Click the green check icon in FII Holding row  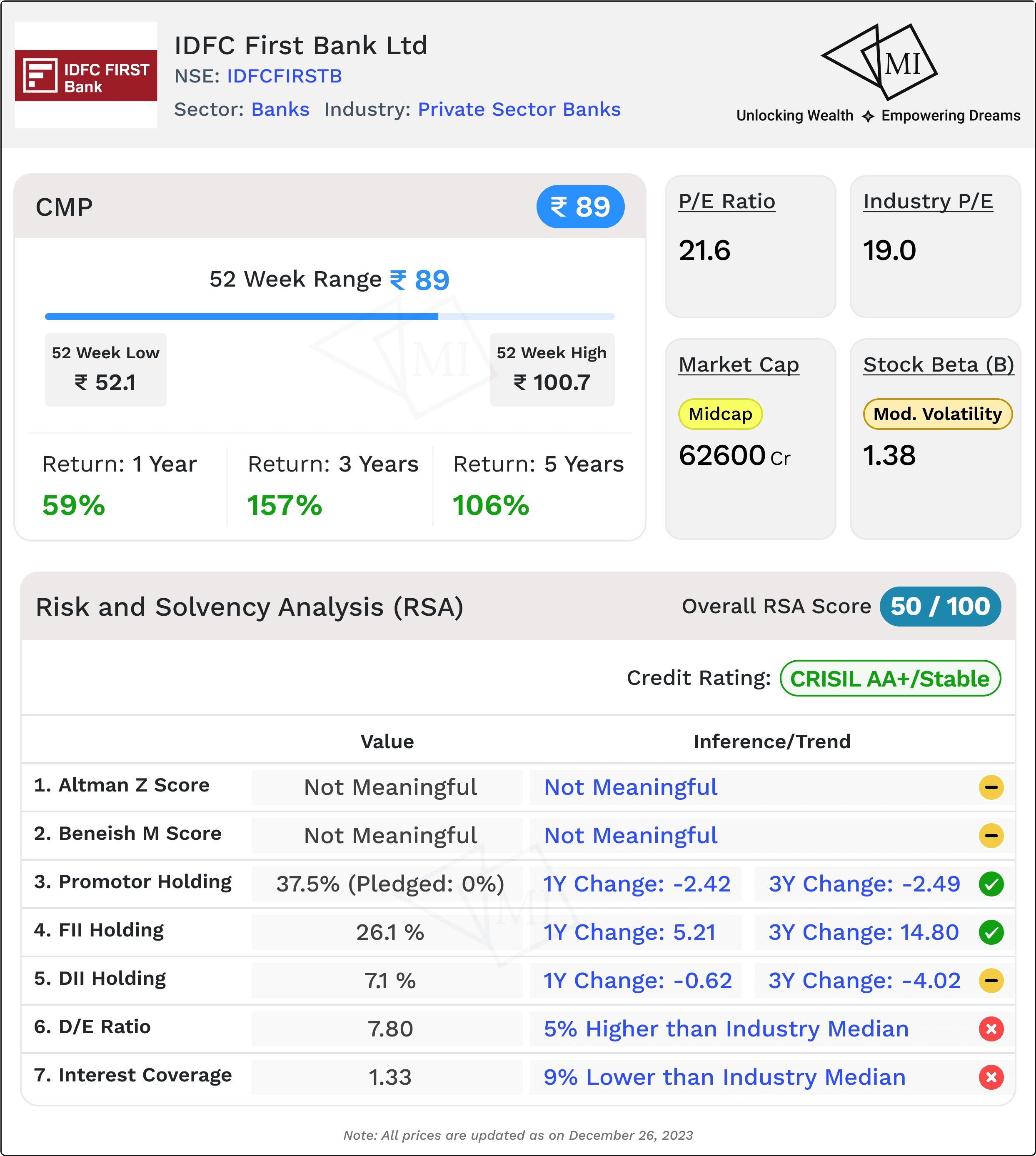click(x=991, y=932)
